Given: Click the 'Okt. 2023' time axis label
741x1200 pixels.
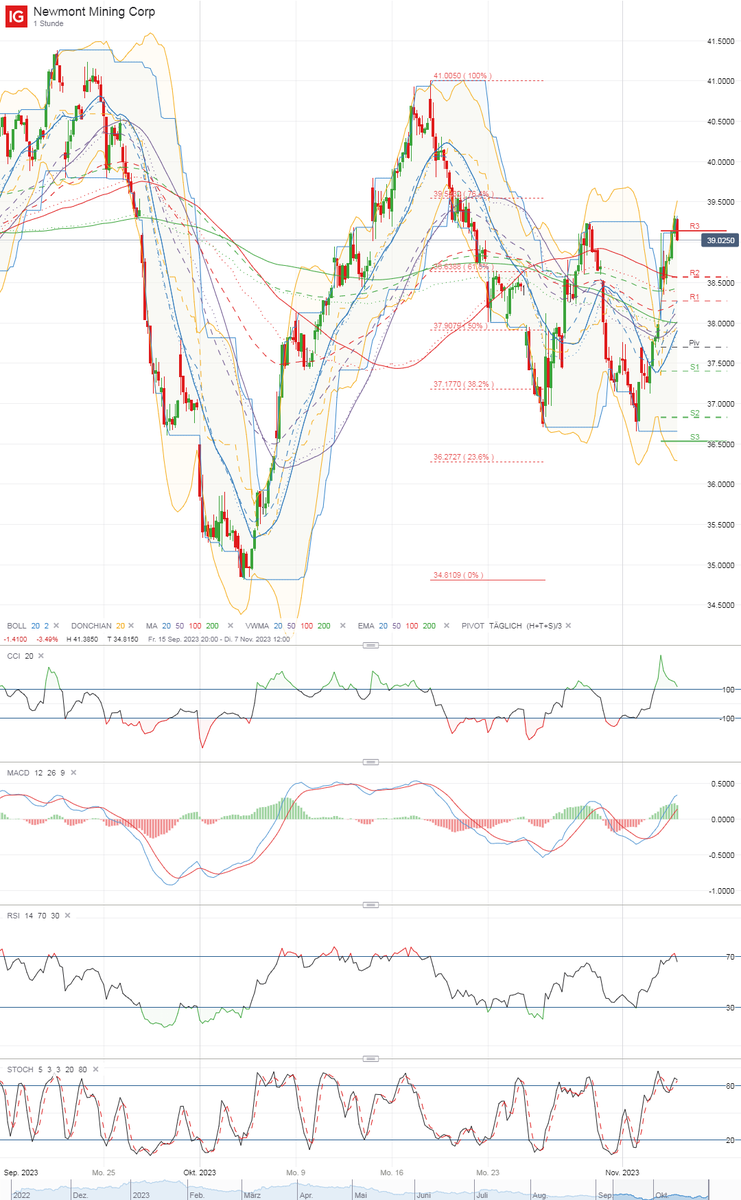Looking at the screenshot, I should pyautogui.click(x=200, y=1170).
